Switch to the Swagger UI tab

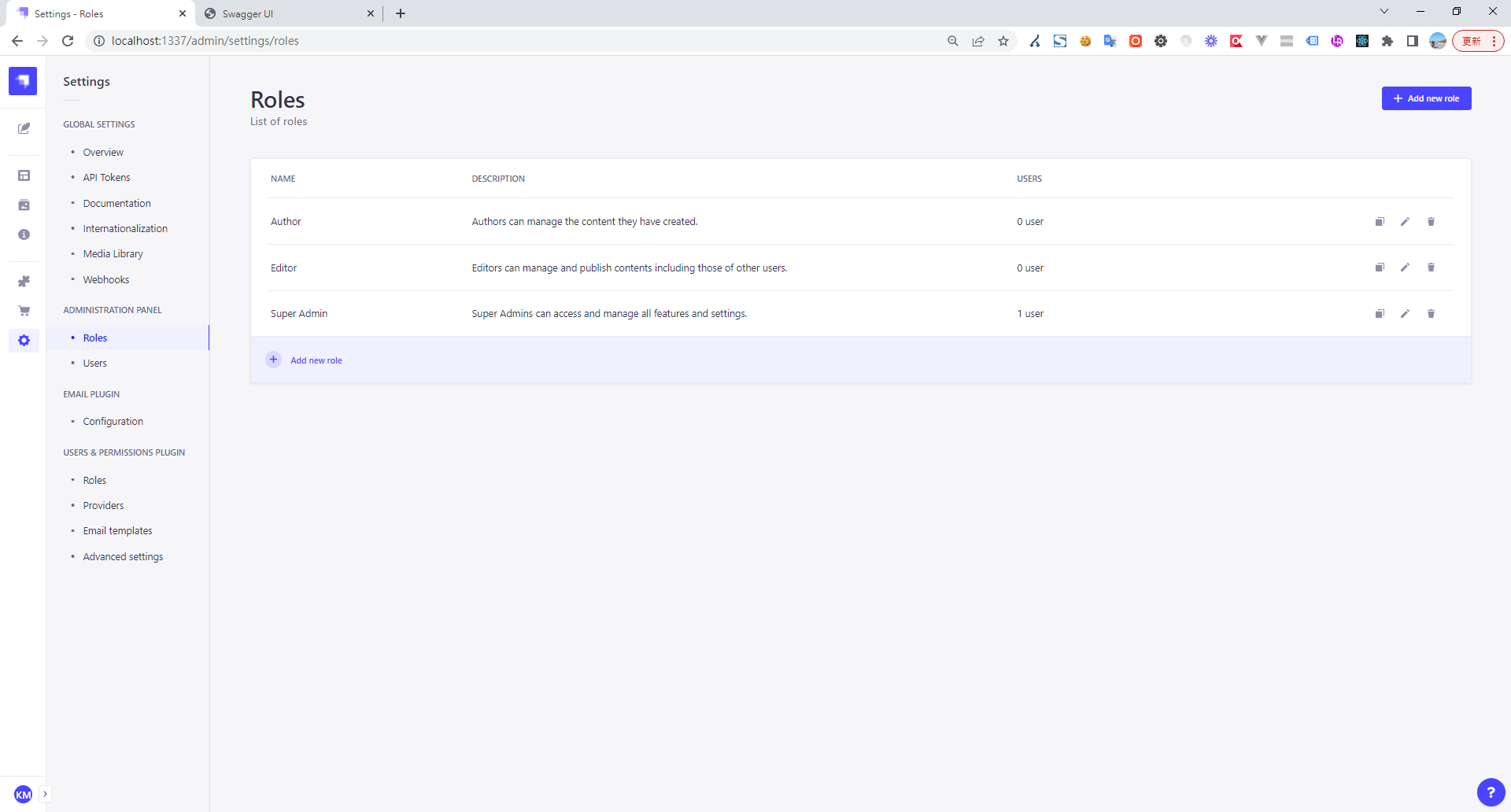click(283, 13)
